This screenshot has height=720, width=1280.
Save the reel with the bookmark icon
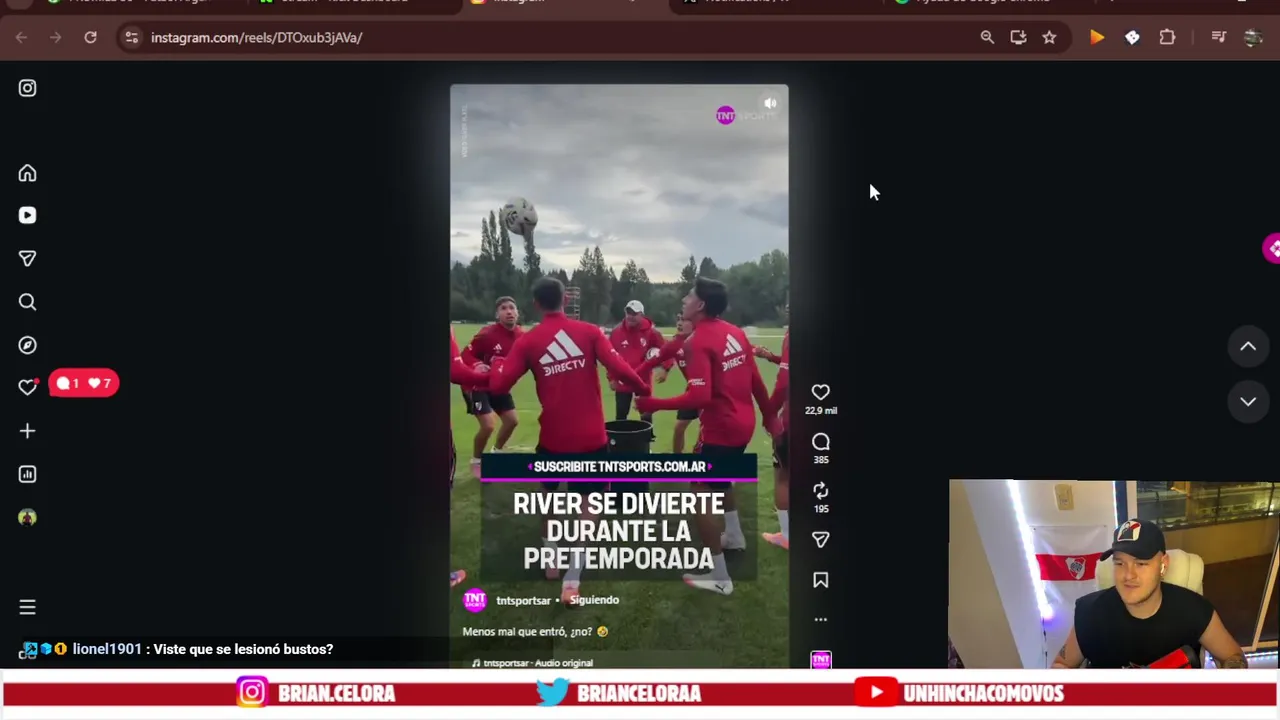click(820, 580)
